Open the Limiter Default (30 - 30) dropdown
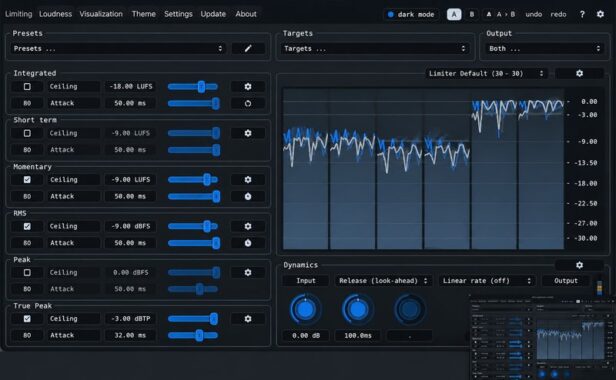Screen dimensions: 616x380 [x=486, y=73]
